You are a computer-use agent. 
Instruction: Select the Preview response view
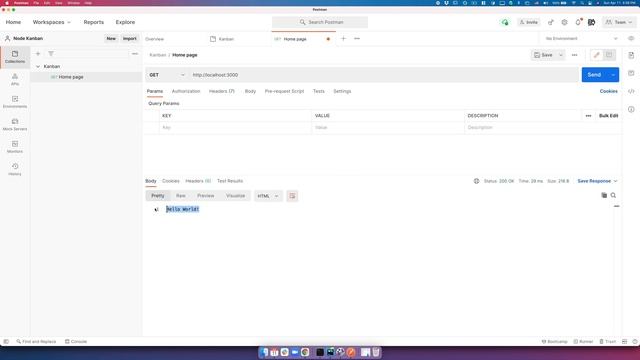205,196
